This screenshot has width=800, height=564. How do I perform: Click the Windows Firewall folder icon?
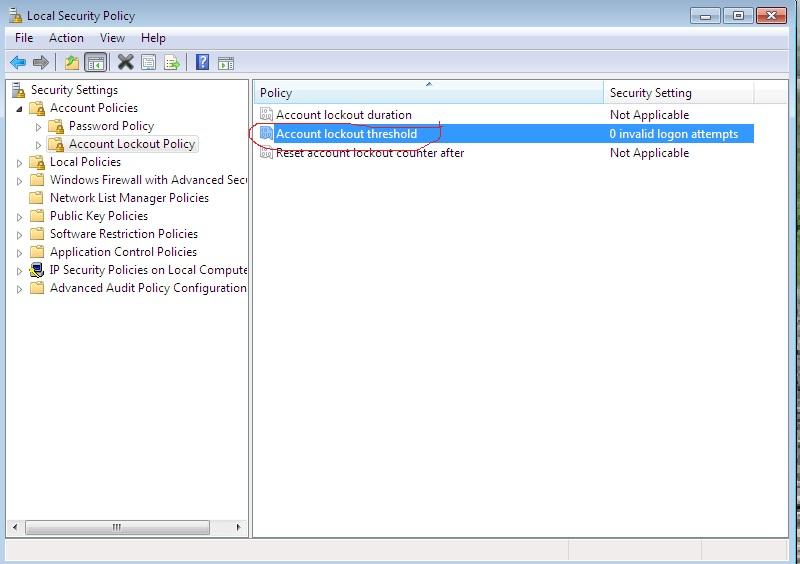pos(37,180)
